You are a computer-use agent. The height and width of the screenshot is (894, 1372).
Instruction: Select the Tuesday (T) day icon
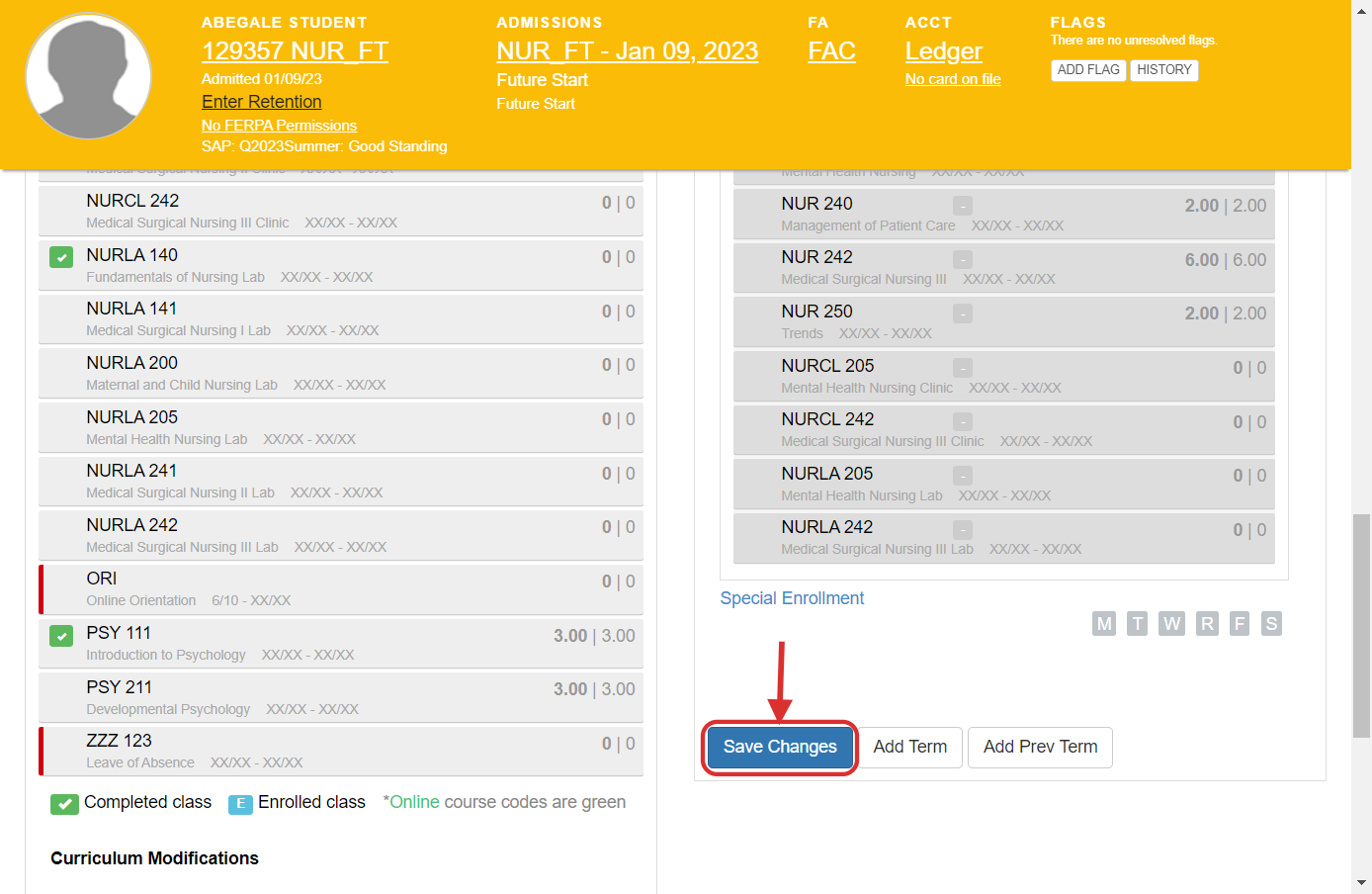(x=1138, y=624)
